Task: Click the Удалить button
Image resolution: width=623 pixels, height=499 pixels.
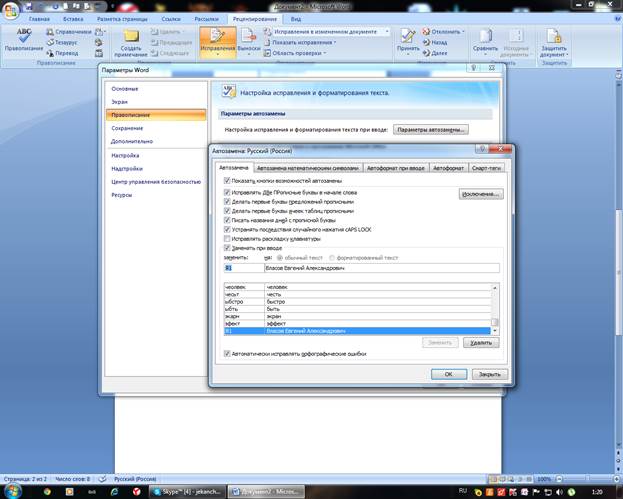Action: click(481, 343)
